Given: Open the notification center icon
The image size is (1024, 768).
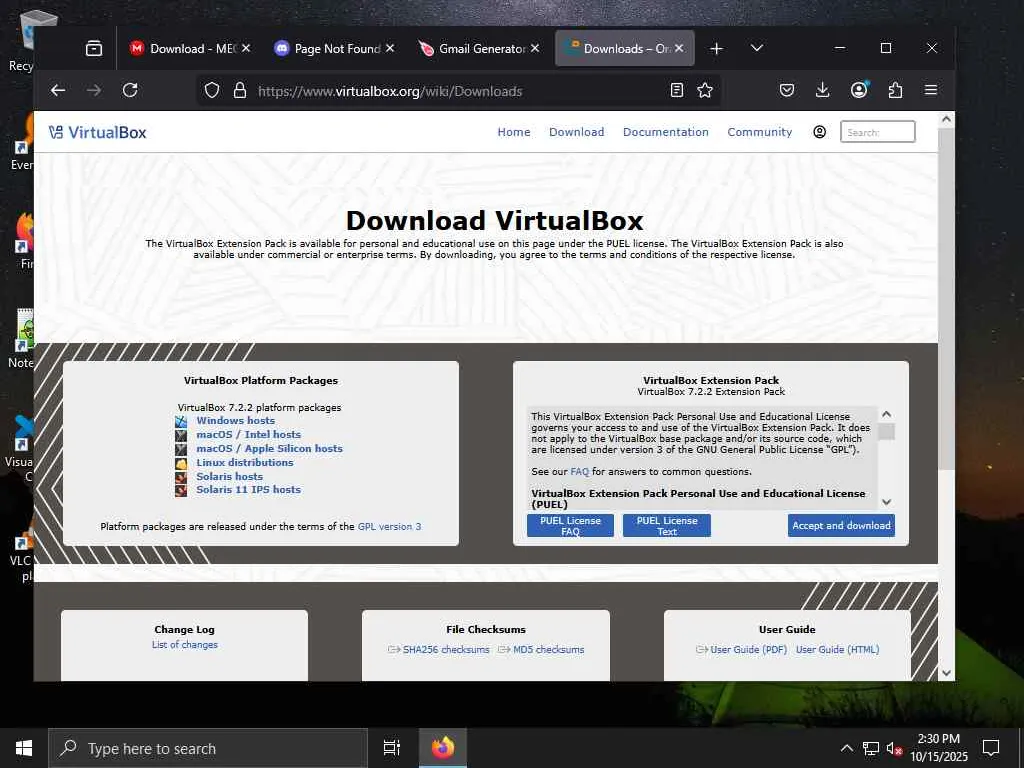Looking at the screenshot, I should (991, 748).
